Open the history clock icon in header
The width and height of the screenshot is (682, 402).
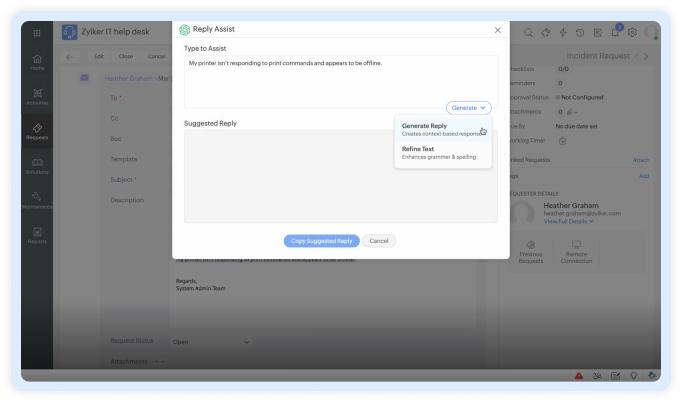point(580,33)
